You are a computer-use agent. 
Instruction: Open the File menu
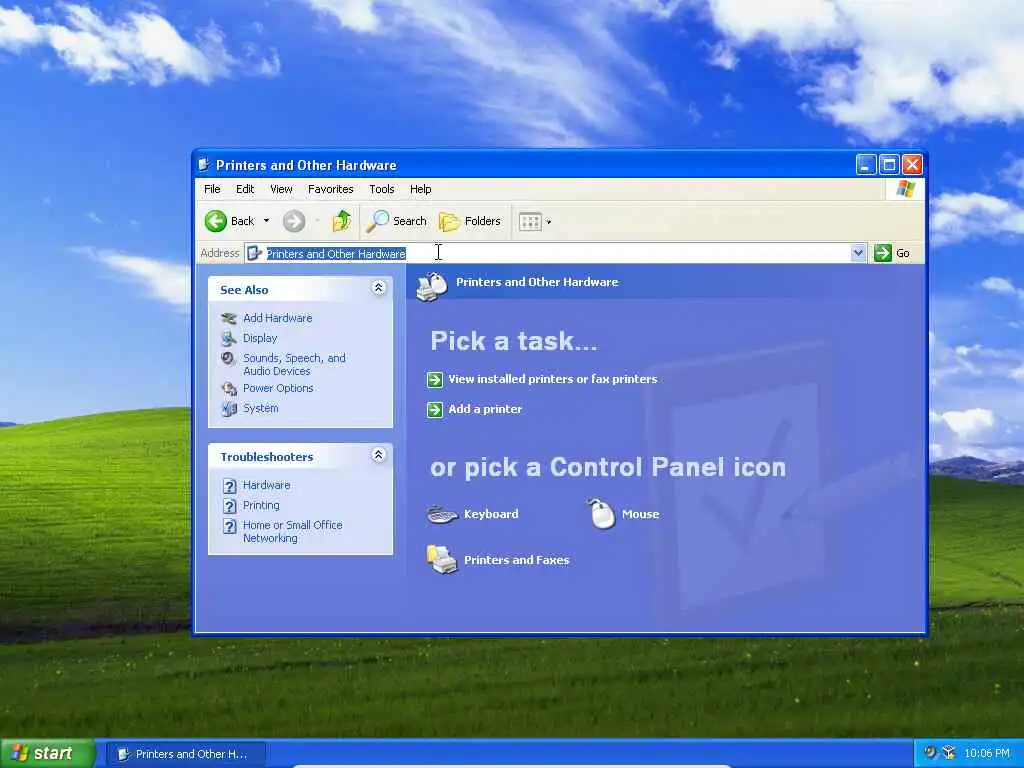[x=212, y=189]
